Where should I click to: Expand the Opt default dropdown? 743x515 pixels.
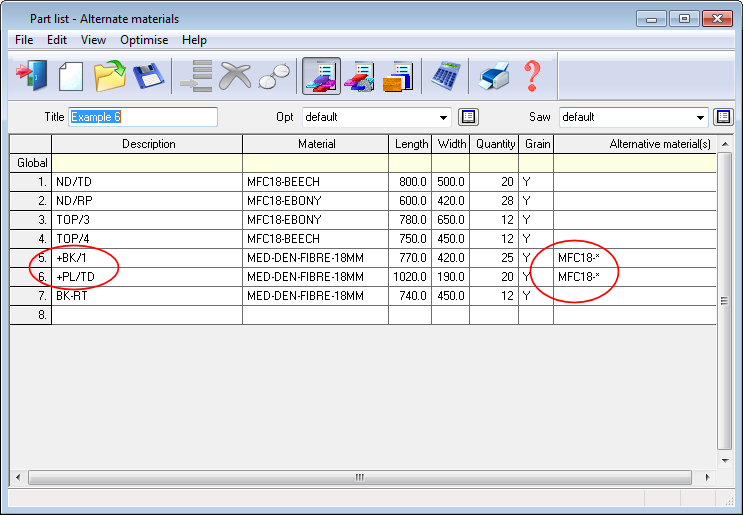(x=443, y=117)
